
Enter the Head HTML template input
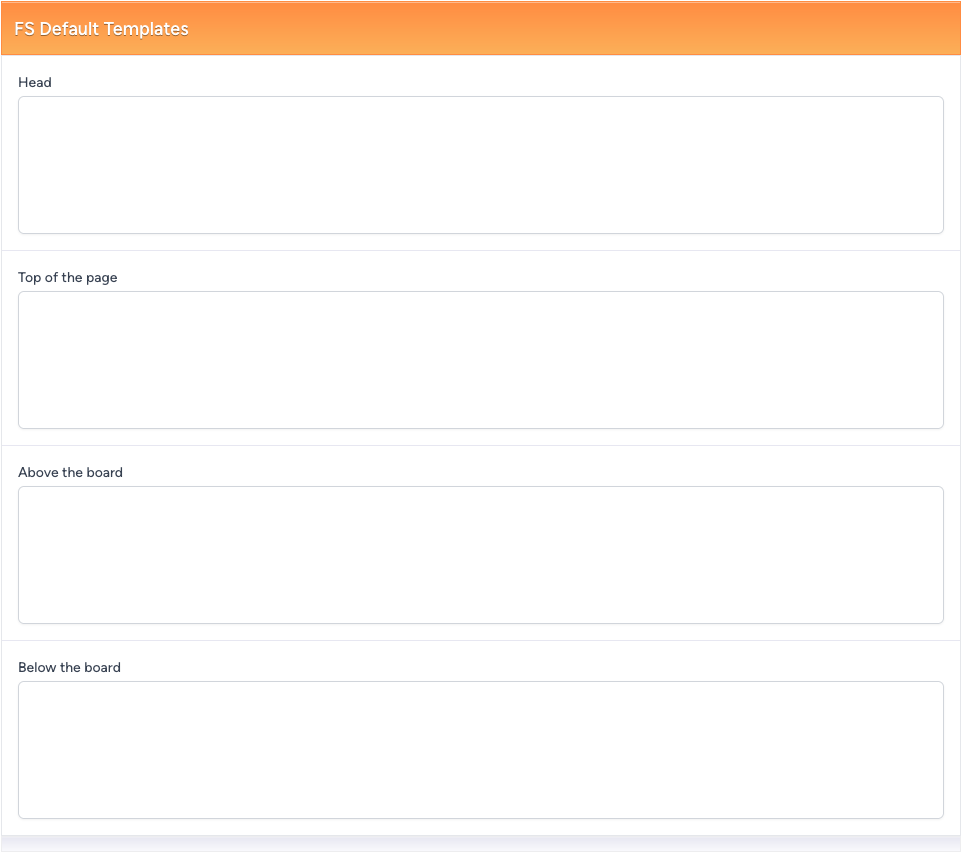(480, 165)
